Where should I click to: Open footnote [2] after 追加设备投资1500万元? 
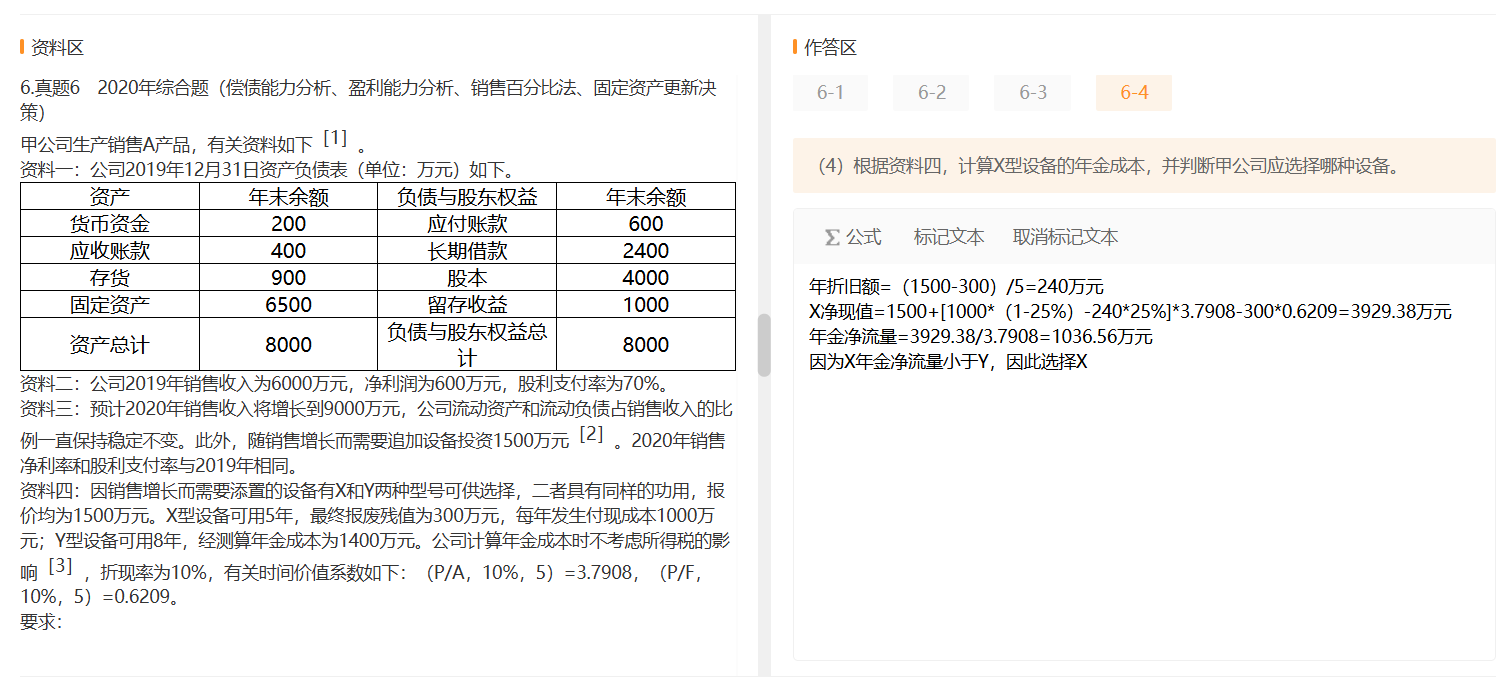(591, 434)
